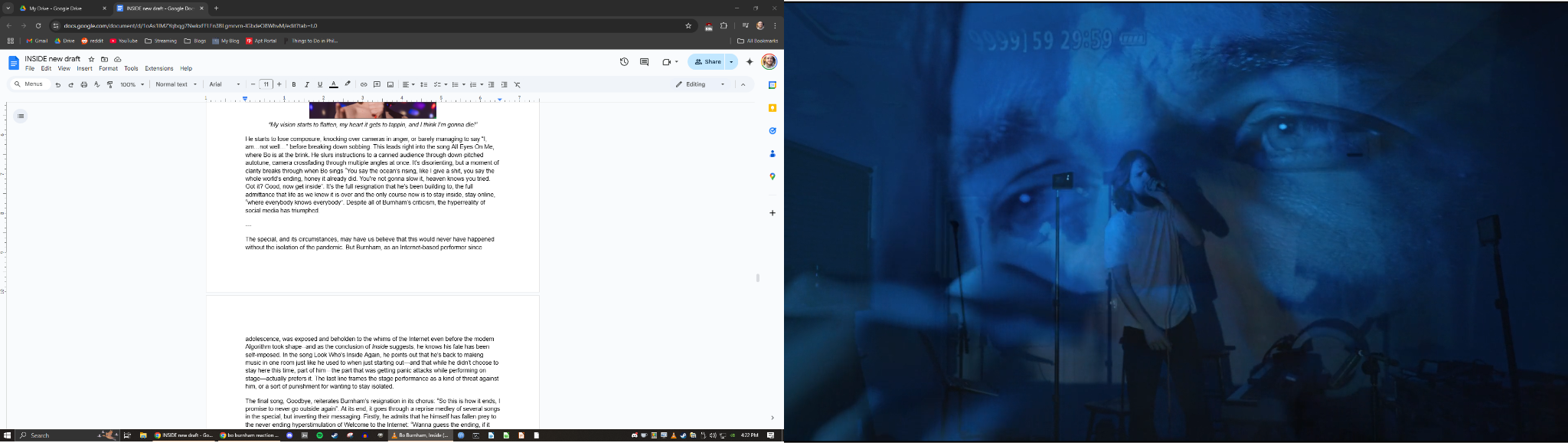
Task: Click the clear formatting icon
Action: pos(517,84)
